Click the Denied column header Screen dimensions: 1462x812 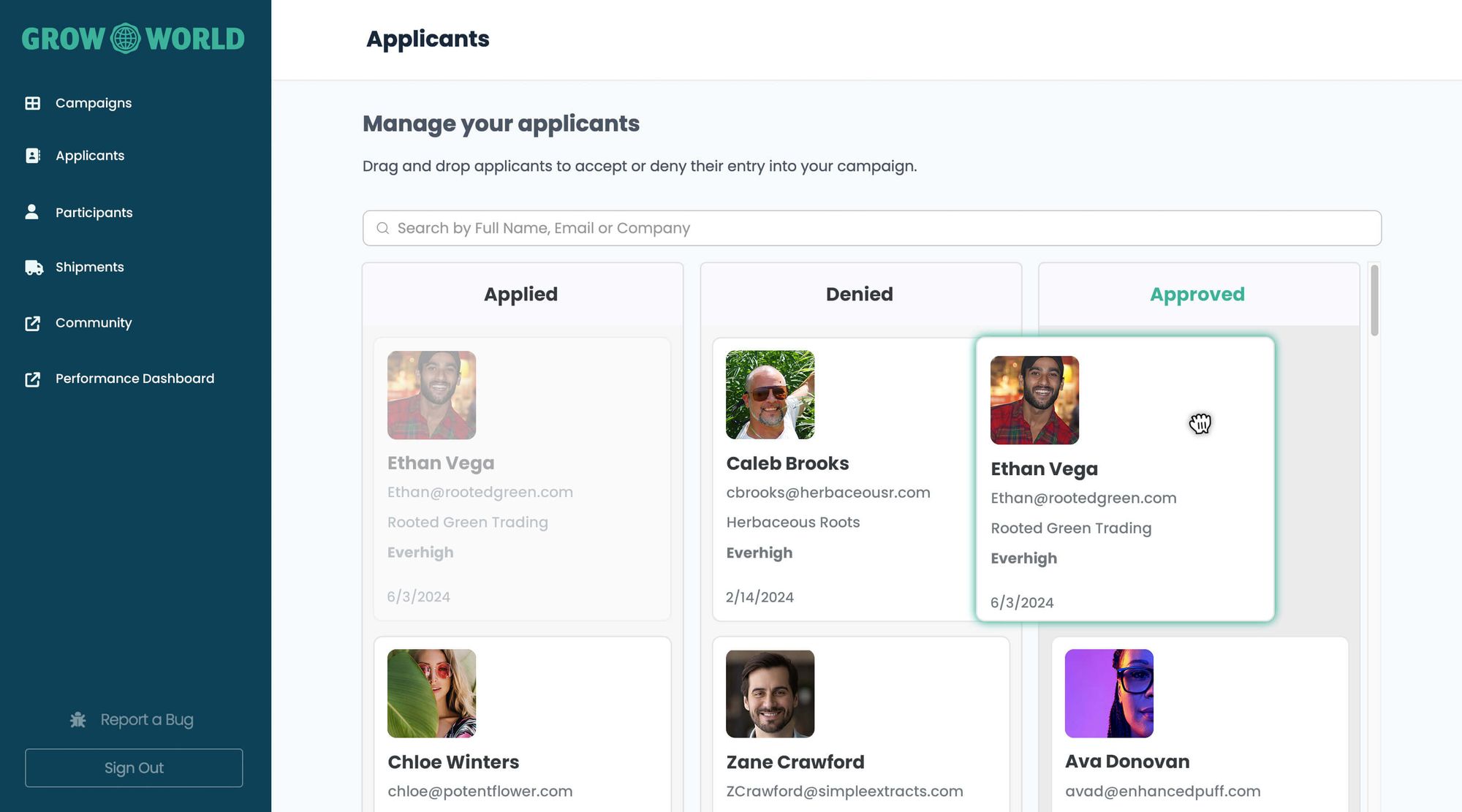click(859, 295)
